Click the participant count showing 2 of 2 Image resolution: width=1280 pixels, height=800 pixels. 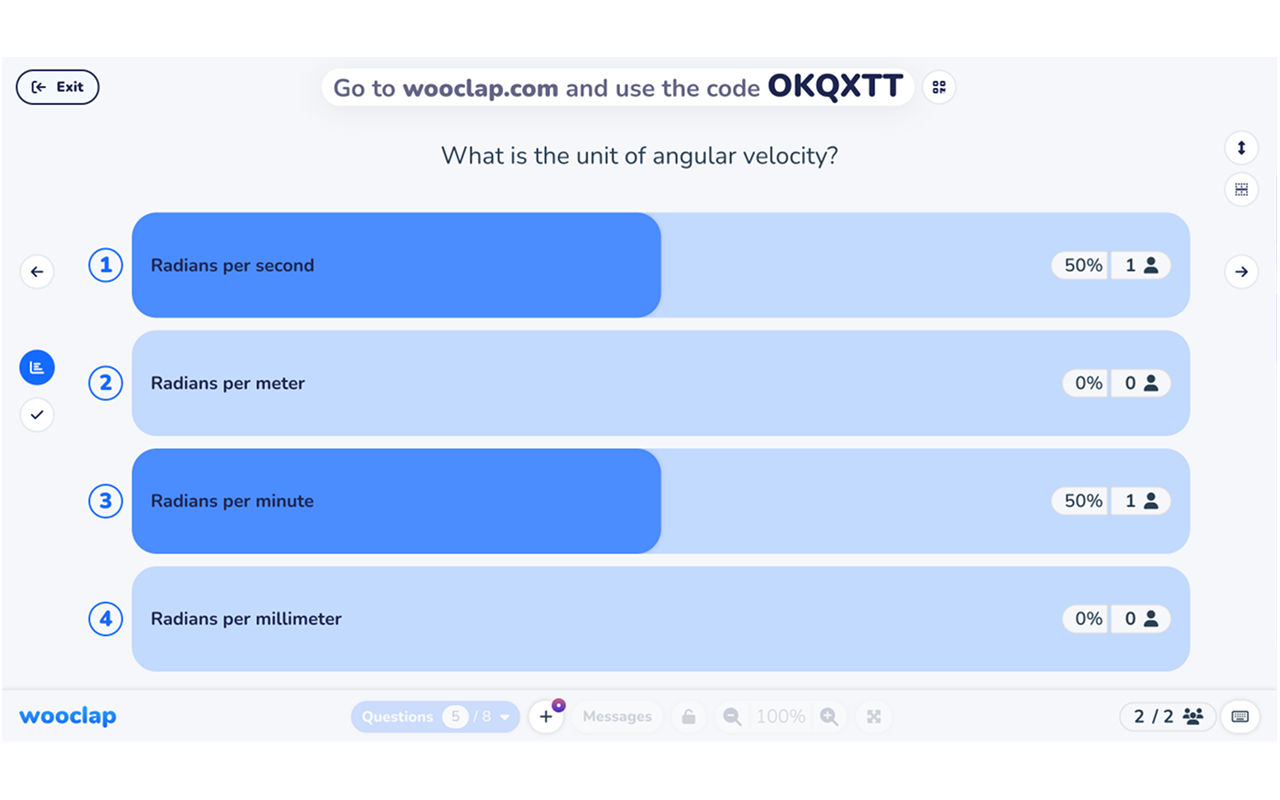[1167, 716]
